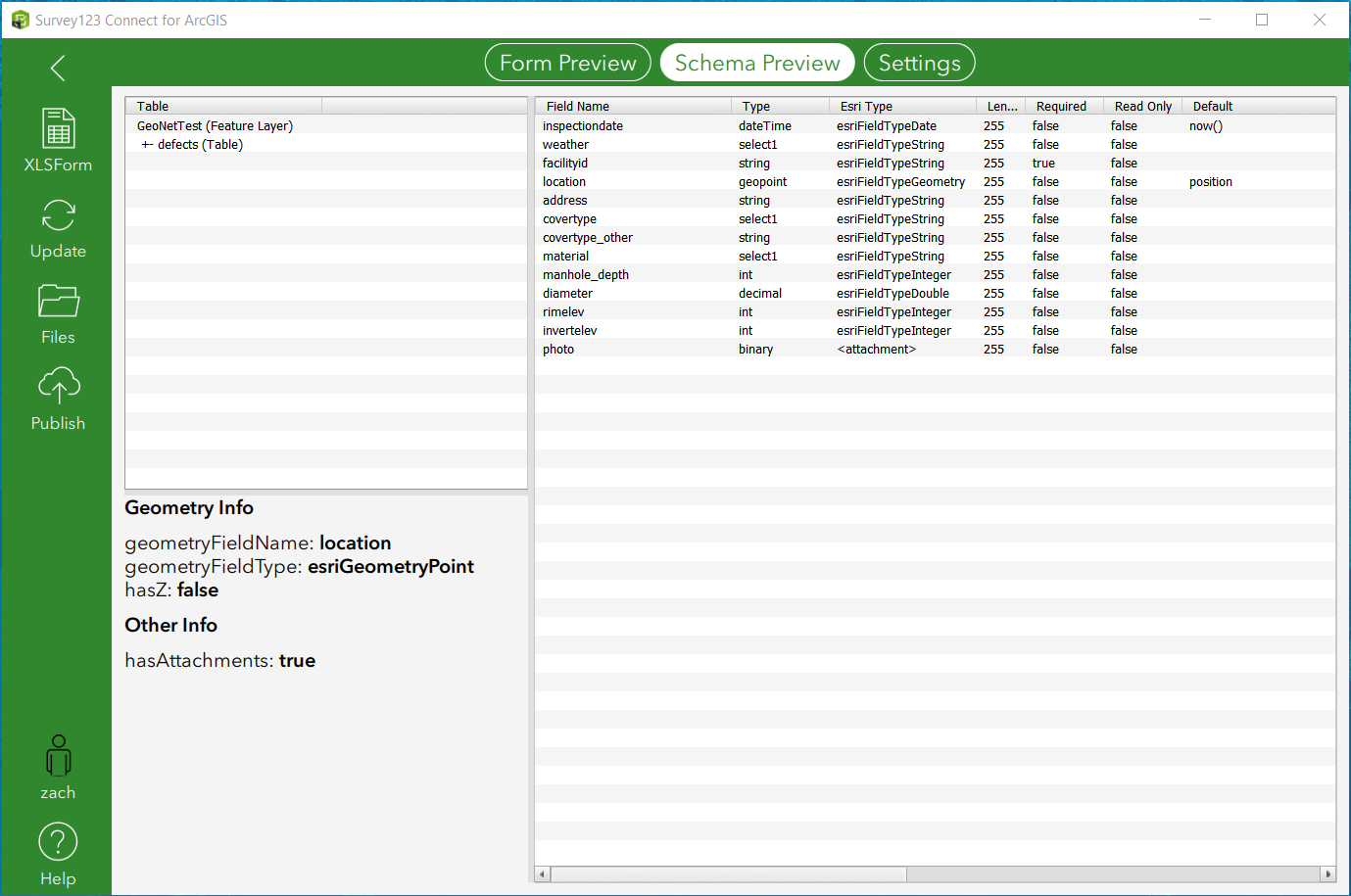Select the manhole_depth field name
The height and width of the screenshot is (896, 1351).
(586, 274)
